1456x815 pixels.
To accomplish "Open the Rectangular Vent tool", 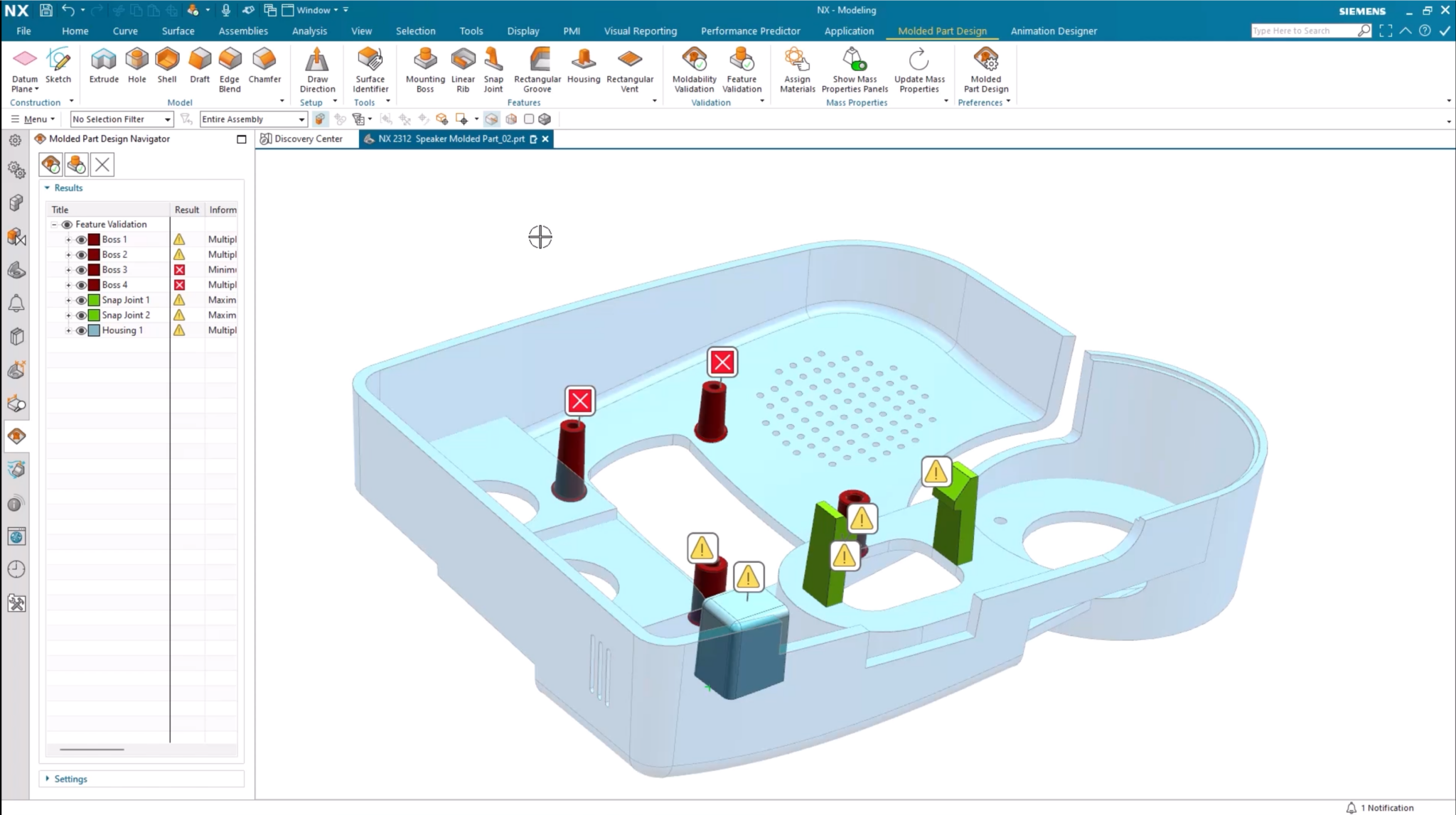I will click(x=630, y=68).
